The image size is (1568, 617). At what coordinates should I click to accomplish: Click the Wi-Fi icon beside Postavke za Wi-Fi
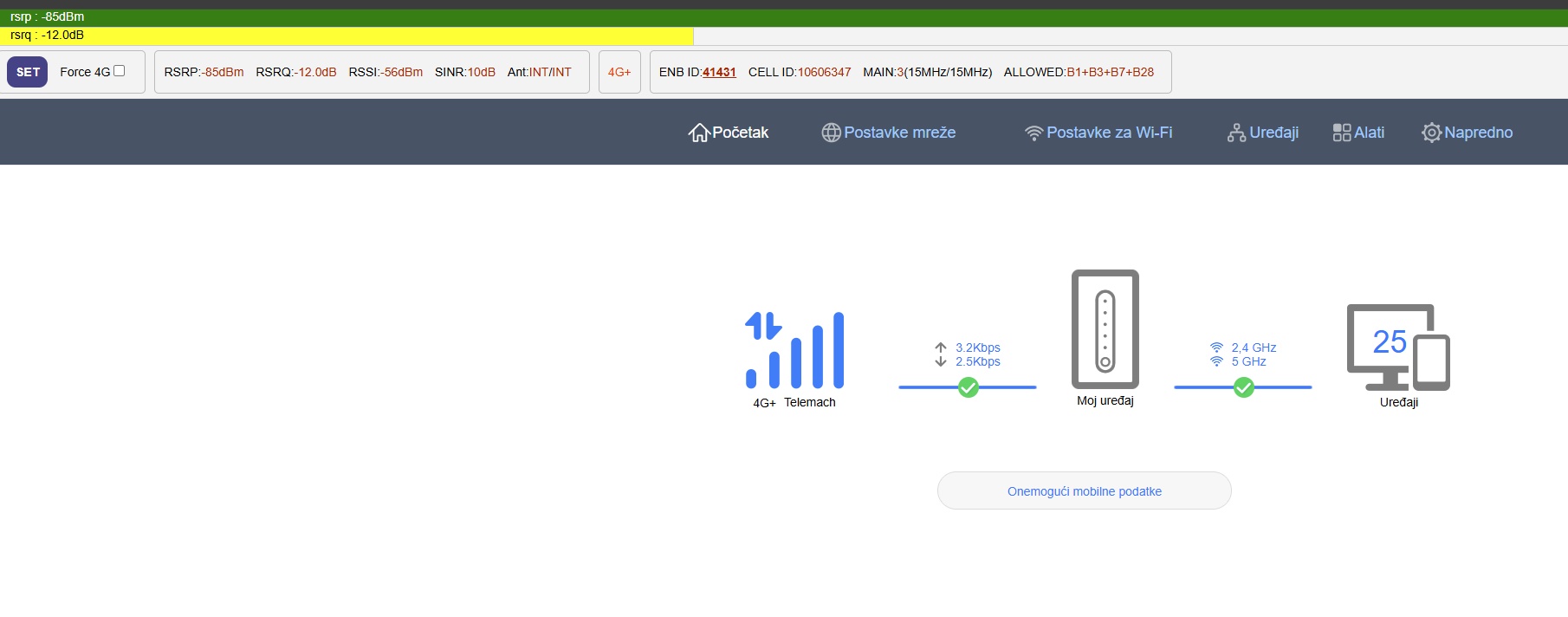click(x=1033, y=133)
